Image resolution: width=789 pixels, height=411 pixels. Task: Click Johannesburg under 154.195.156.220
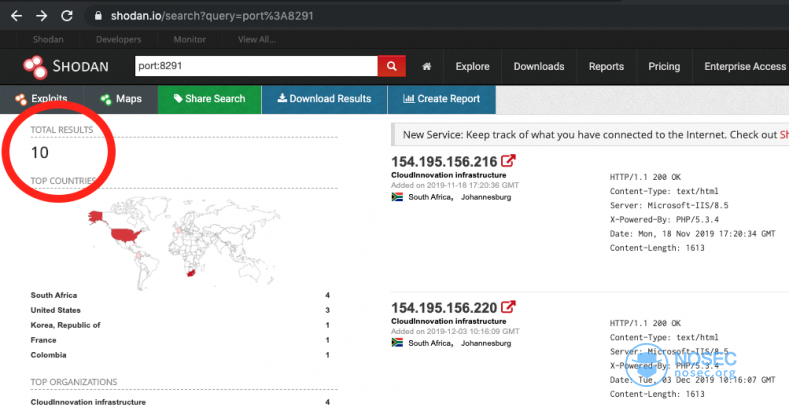(x=486, y=343)
